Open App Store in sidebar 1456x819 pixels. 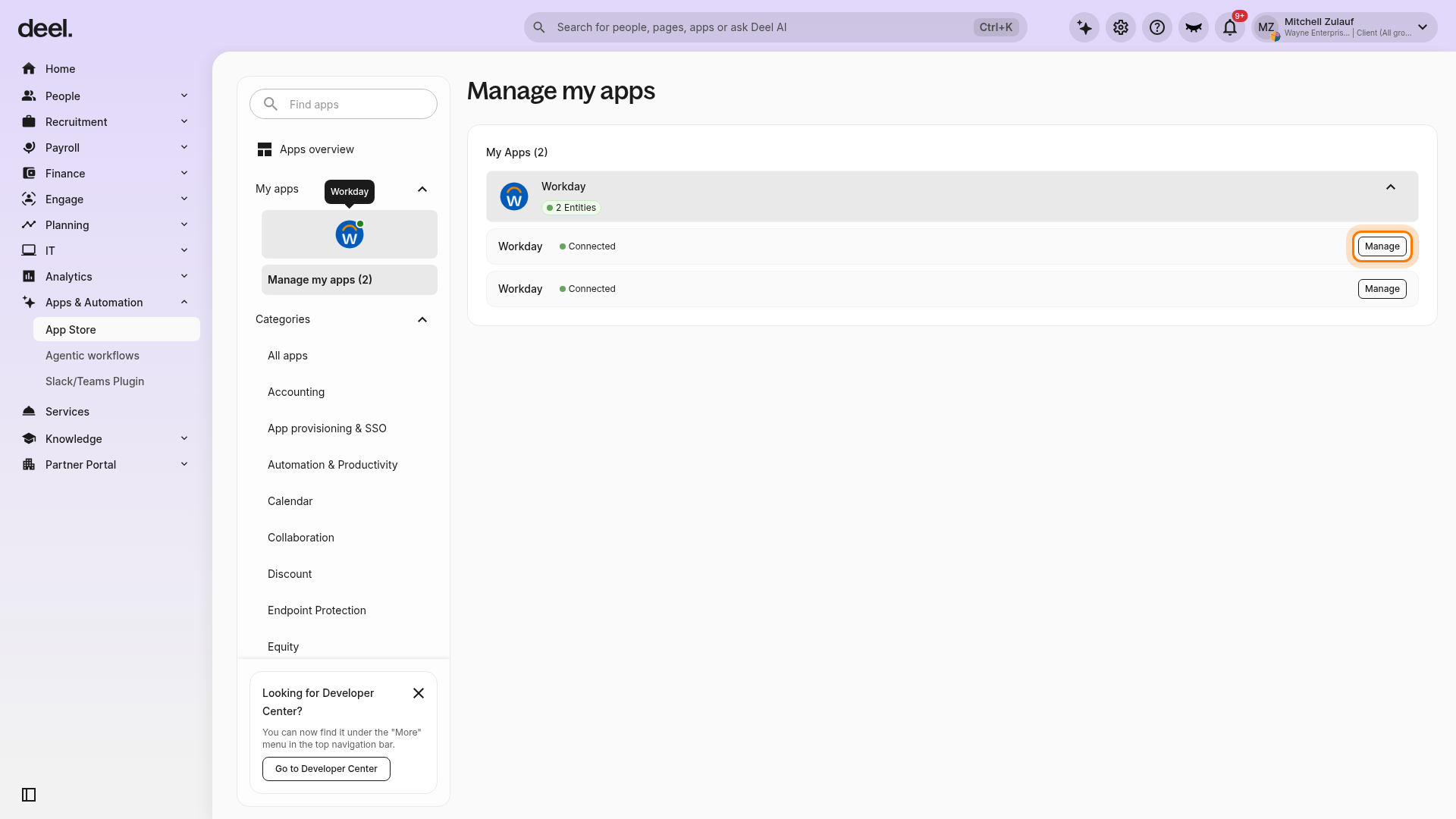(117, 329)
